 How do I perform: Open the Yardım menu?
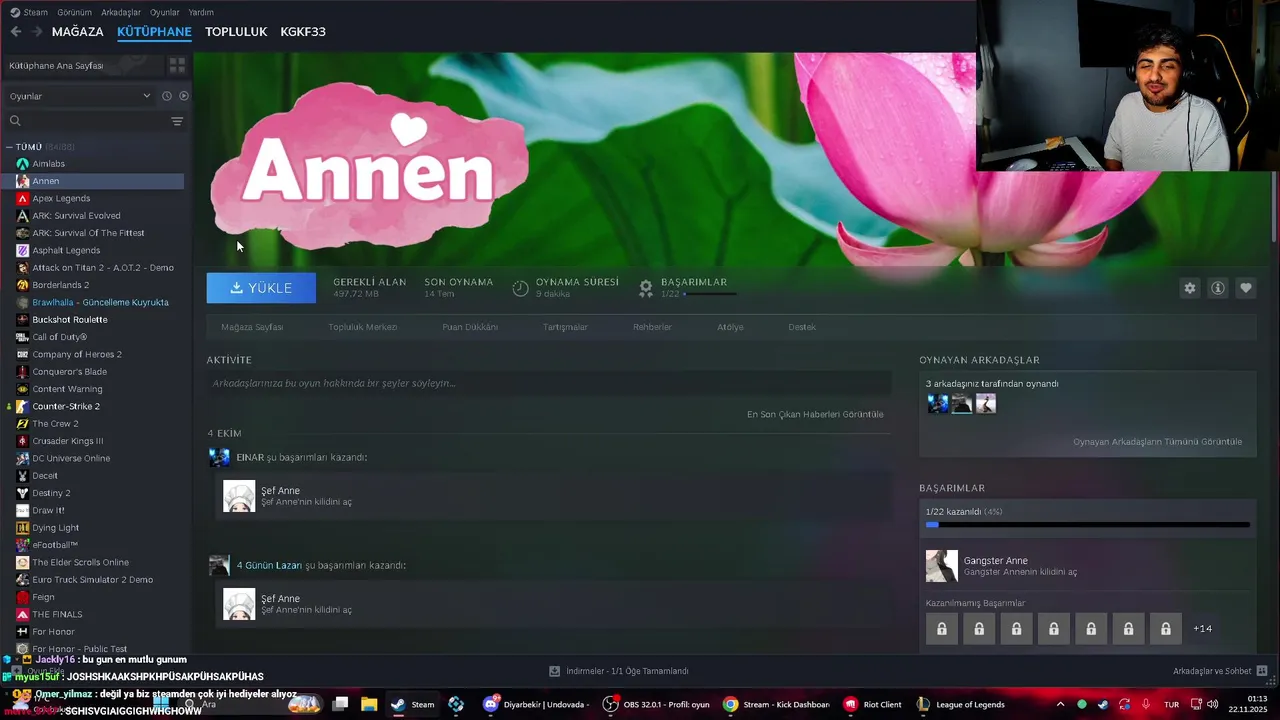201,12
